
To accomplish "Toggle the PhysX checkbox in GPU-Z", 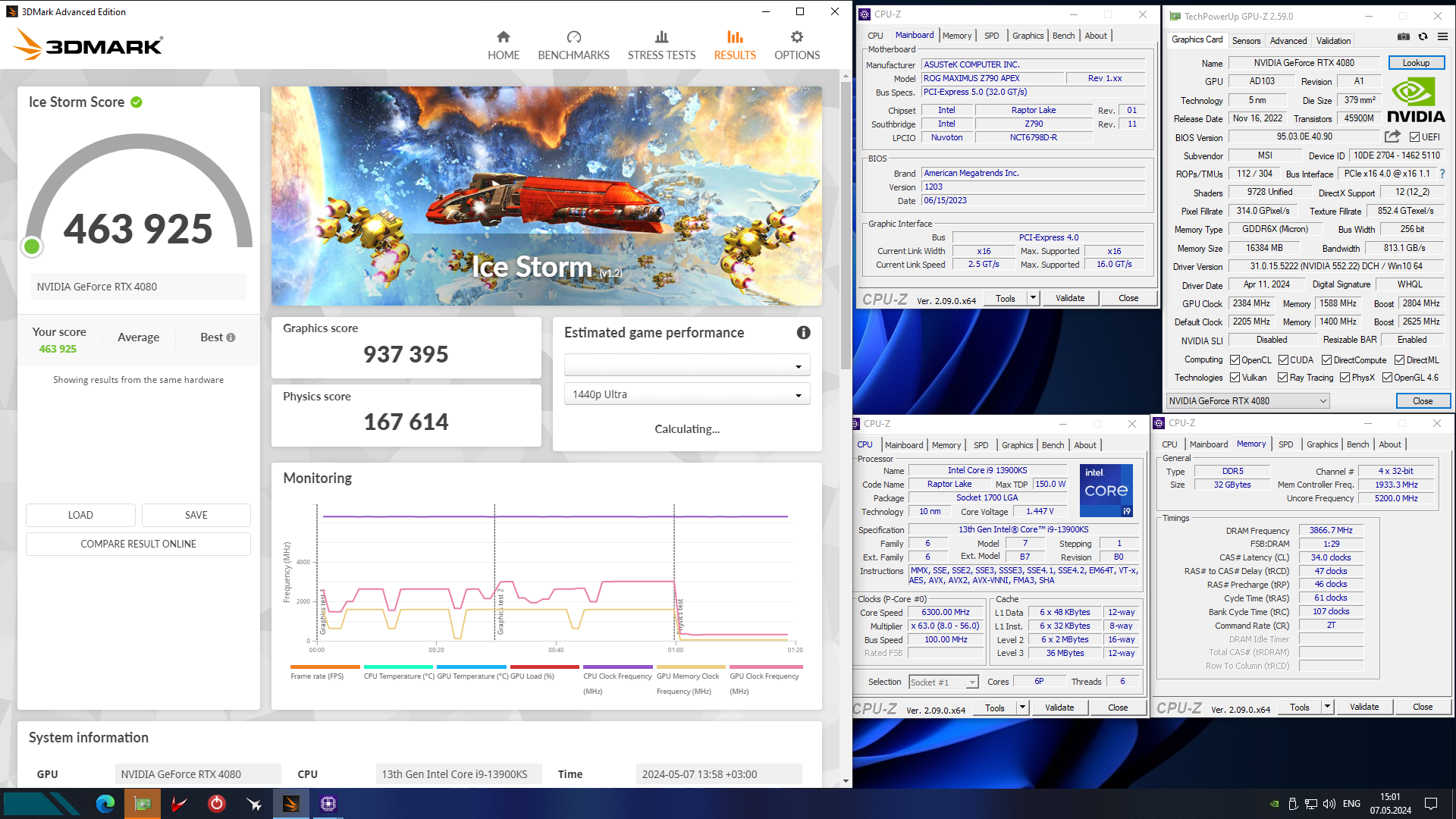I will 1345,378.
